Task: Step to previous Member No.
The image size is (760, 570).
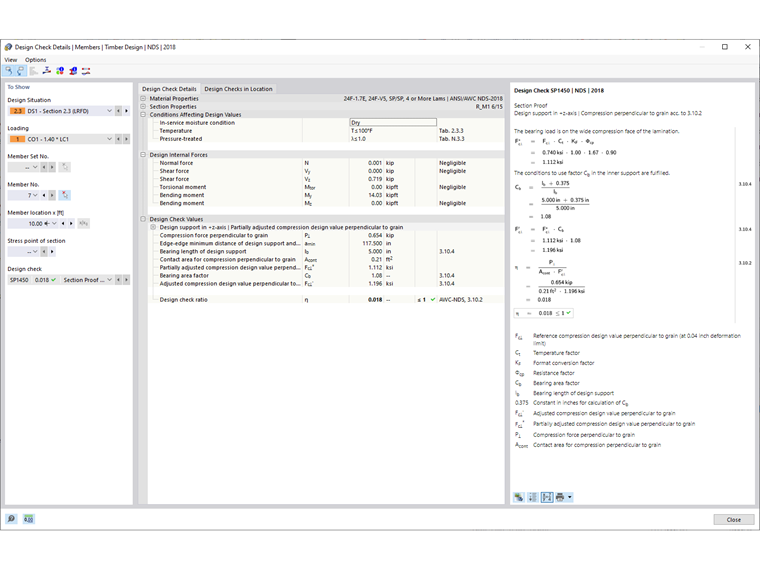Action: click(x=44, y=195)
